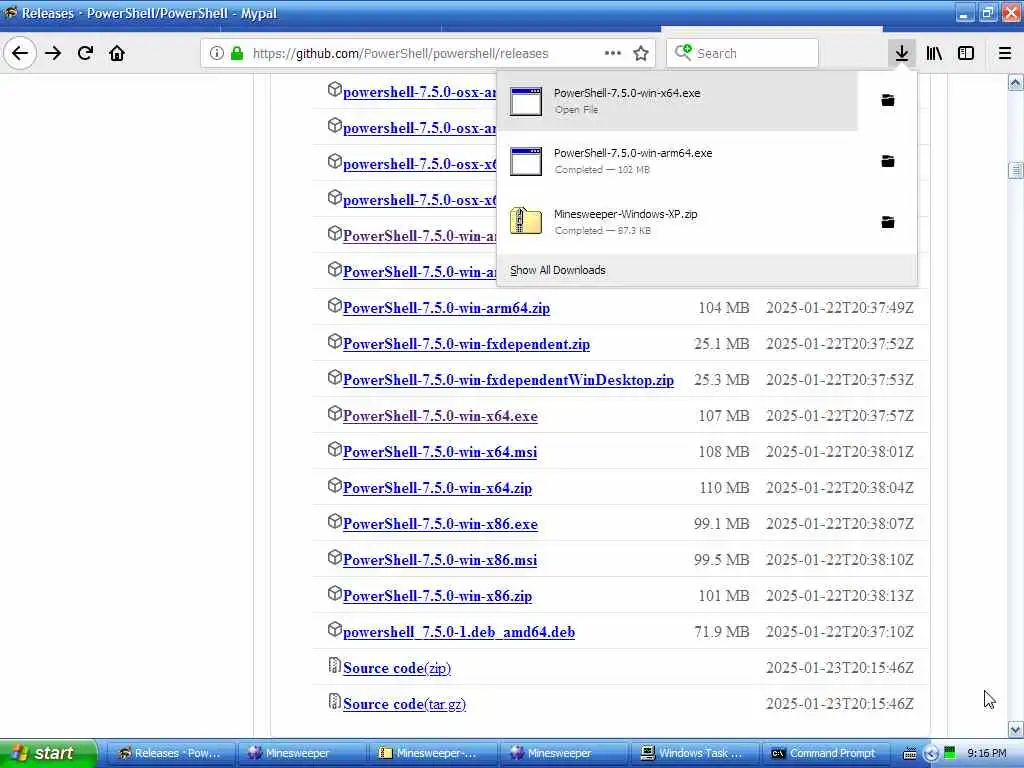
Task: Download PowerShell-7.5.0-win-x86.zip link
Action: 438,596
